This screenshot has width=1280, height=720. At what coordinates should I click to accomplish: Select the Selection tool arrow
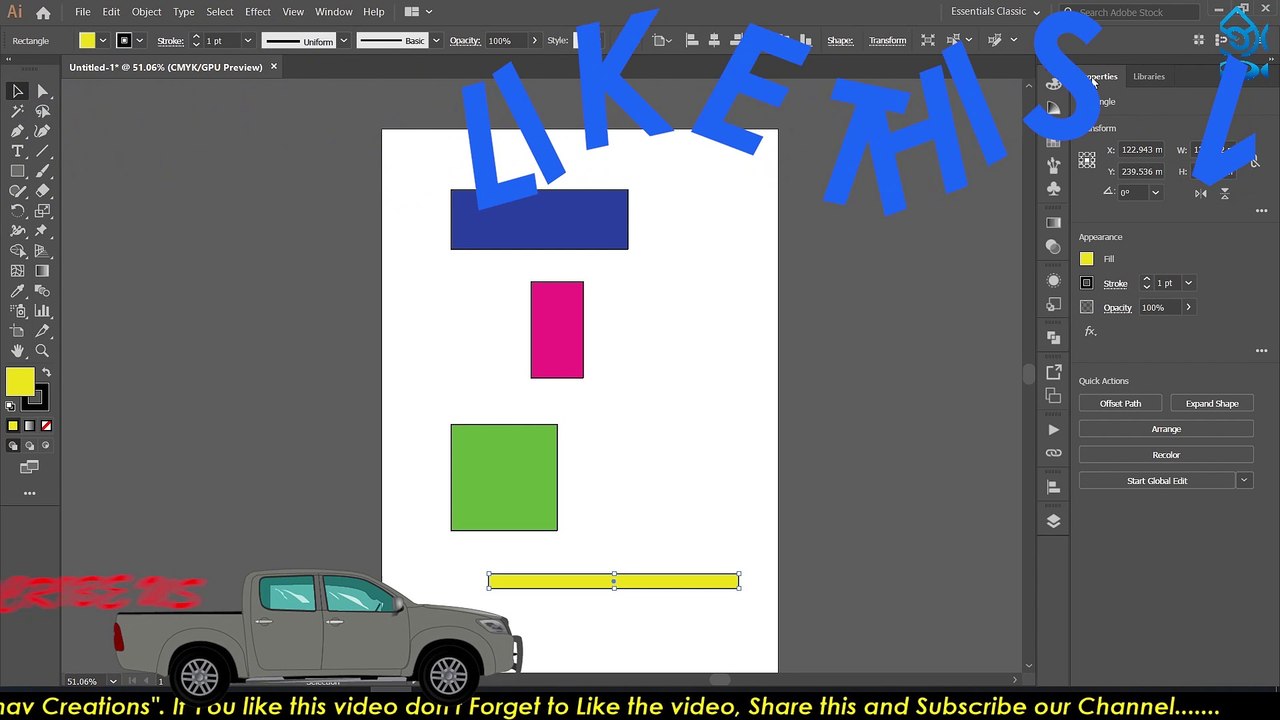(x=17, y=91)
